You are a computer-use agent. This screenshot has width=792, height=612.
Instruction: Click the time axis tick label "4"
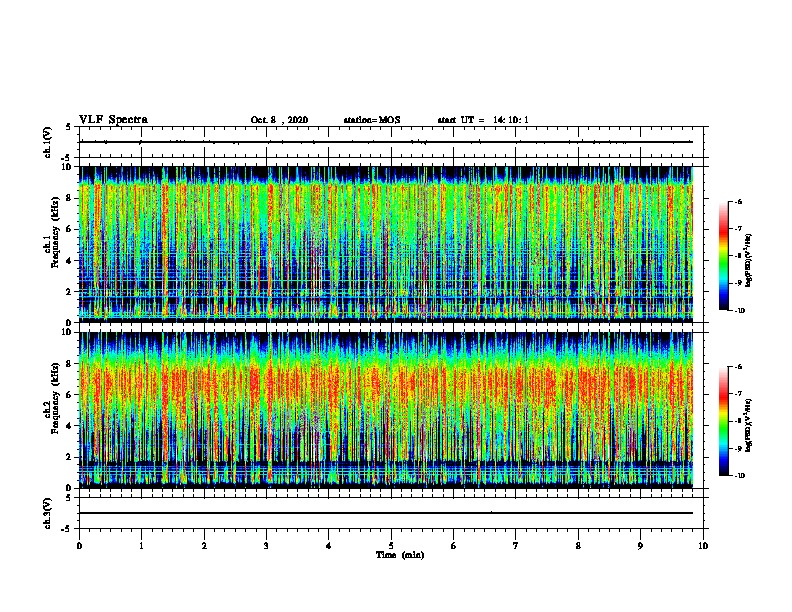coord(329,546)
